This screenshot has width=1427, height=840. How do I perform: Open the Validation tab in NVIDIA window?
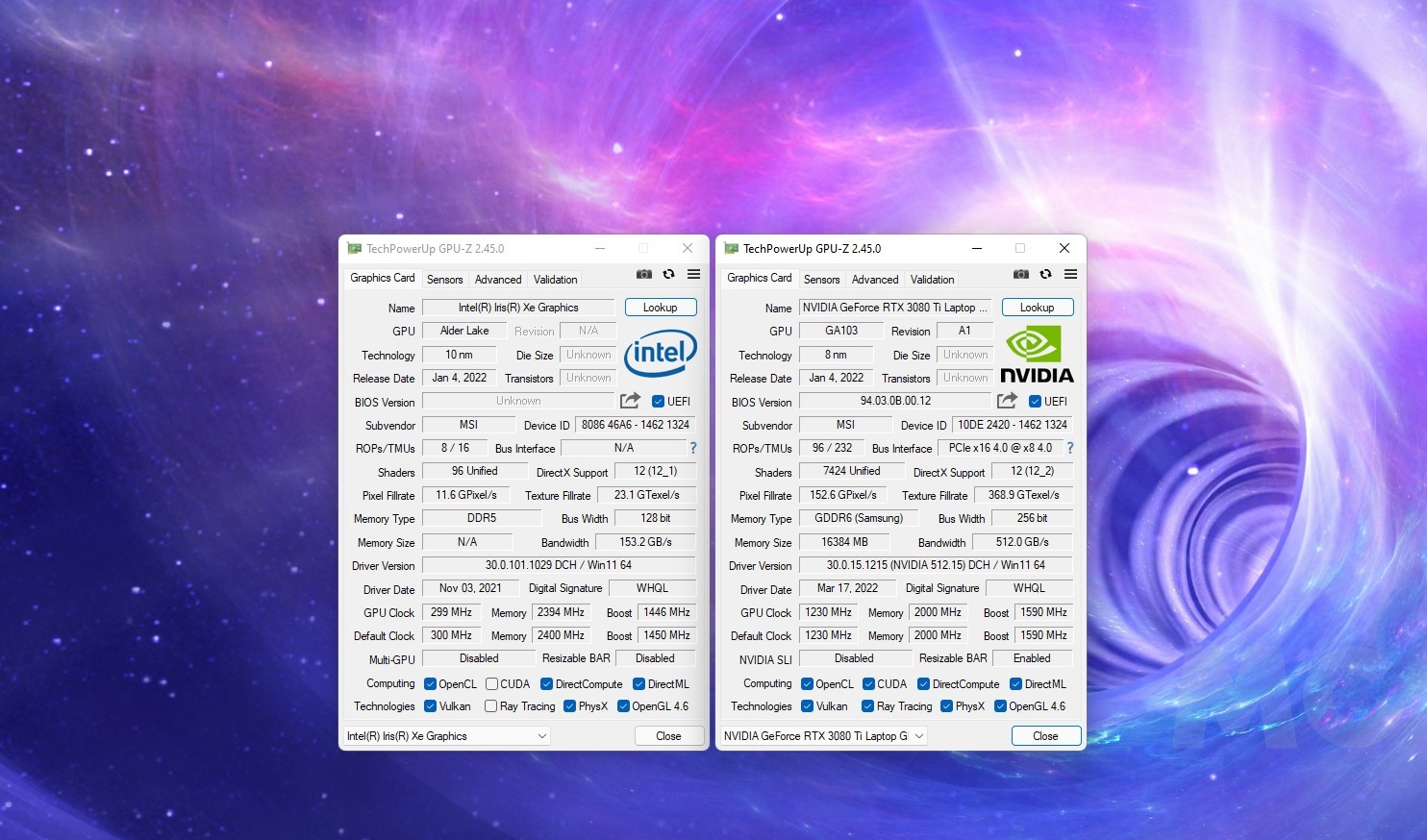(x=932, y=280)
